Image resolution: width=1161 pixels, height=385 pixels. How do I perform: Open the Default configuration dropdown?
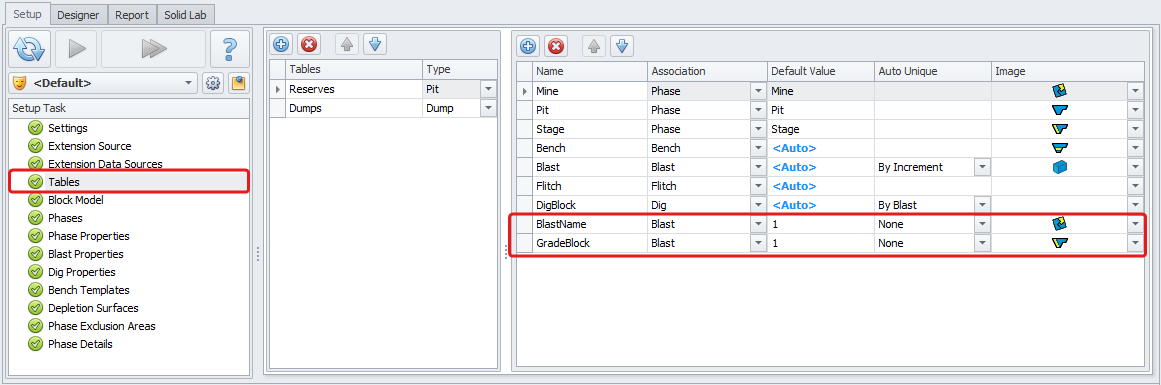tap(189, 83)
